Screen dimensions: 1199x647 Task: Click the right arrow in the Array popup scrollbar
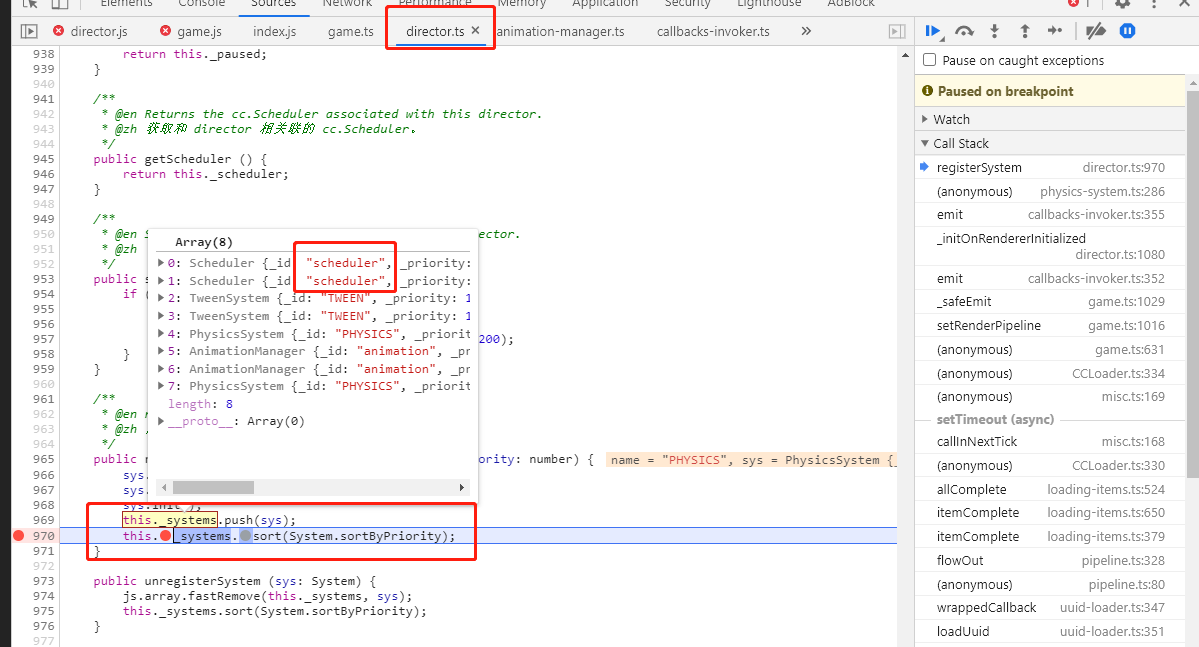pyautogui.click(x=462, y=487)
